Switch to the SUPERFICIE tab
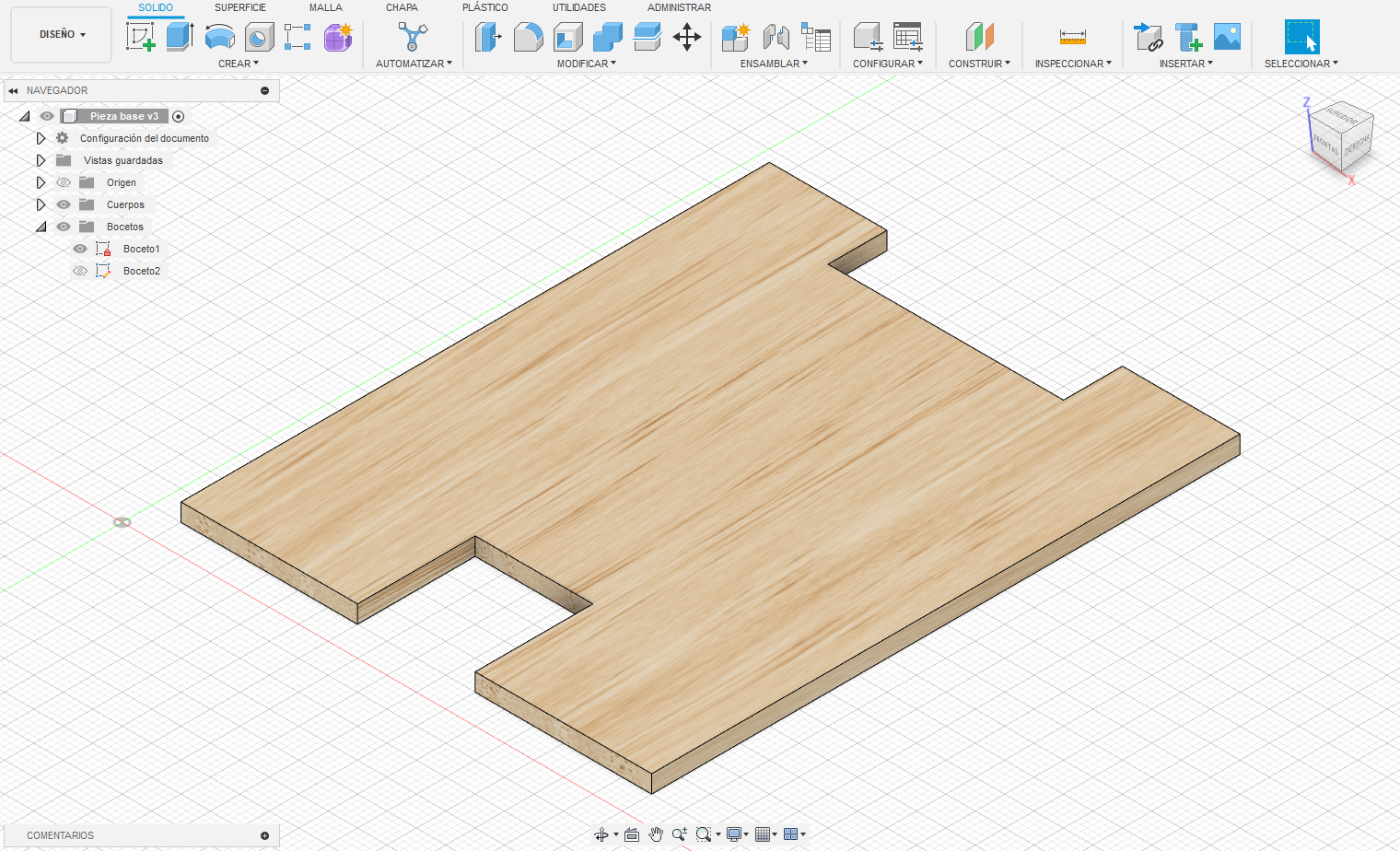This screenshot has width=1400, height=851. click(240, 7)
